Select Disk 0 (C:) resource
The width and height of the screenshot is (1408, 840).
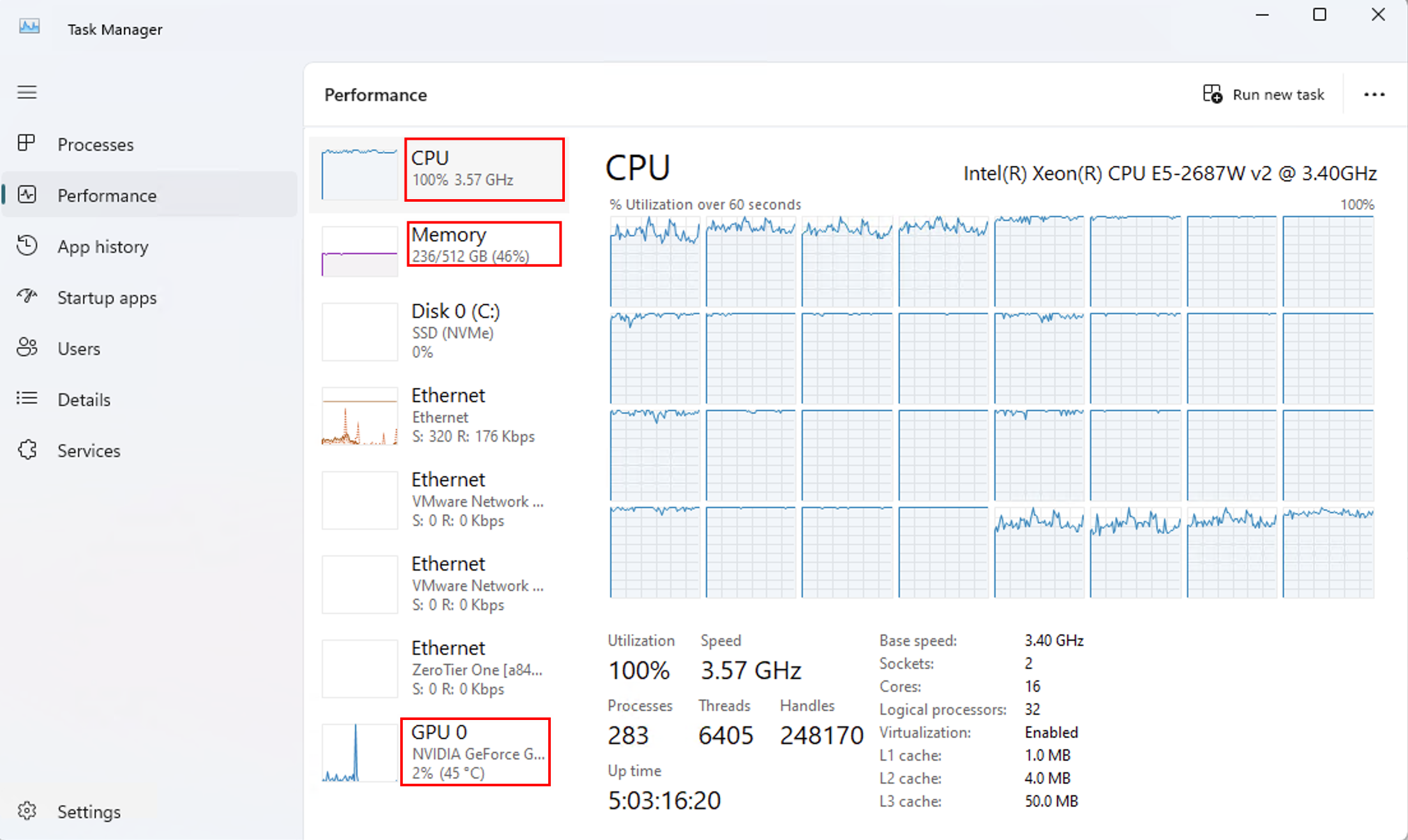click(439, 332)
